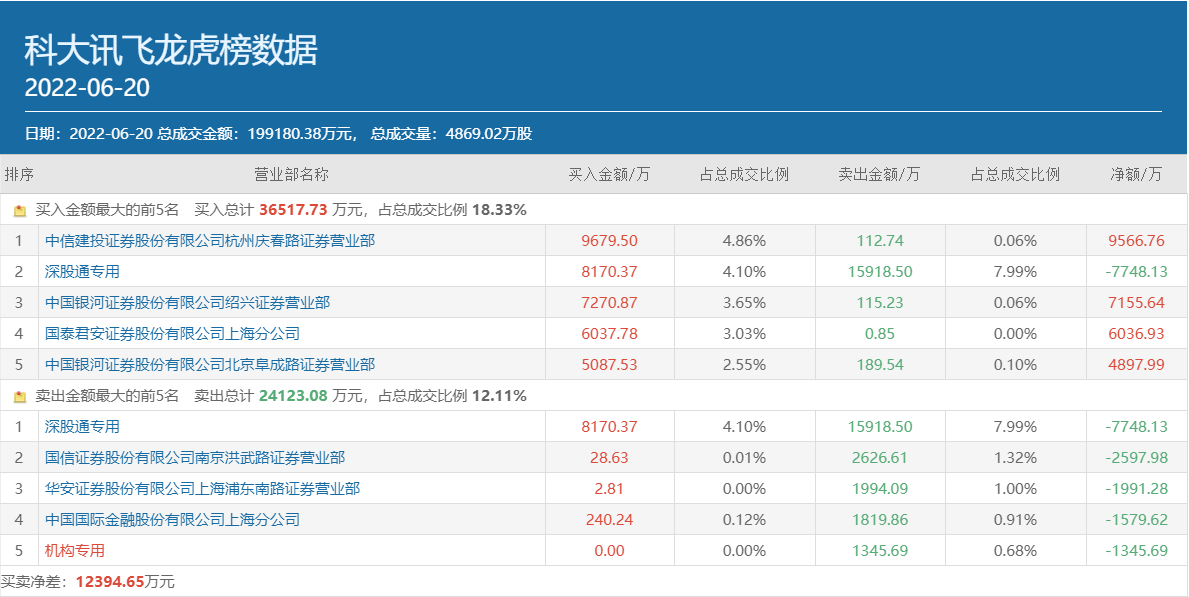This screenshot has height=597, width=1189.
Task: Click the 营业部名称 column header
Action: [291, 175]
